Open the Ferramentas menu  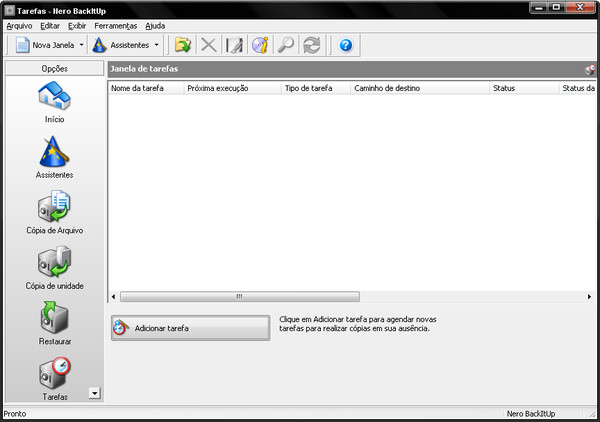click(x=116, y=26)
